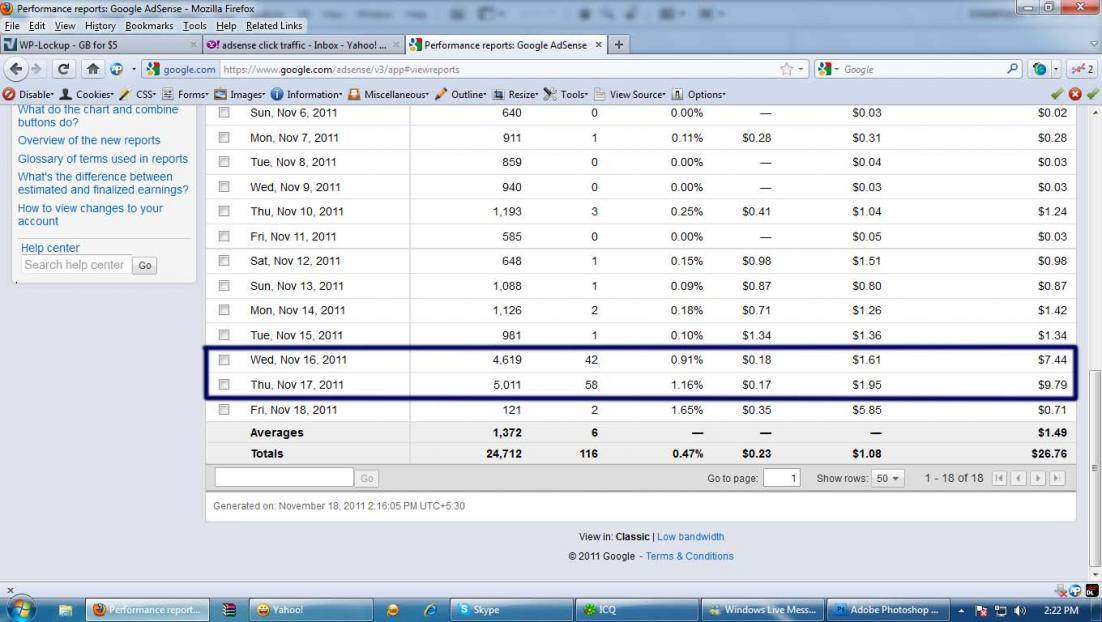The width and height of the screenshot is (1102, 622).
Task: Tick the checkbox for Thu, Nov 17, 2011
Action: pos(223,384)
